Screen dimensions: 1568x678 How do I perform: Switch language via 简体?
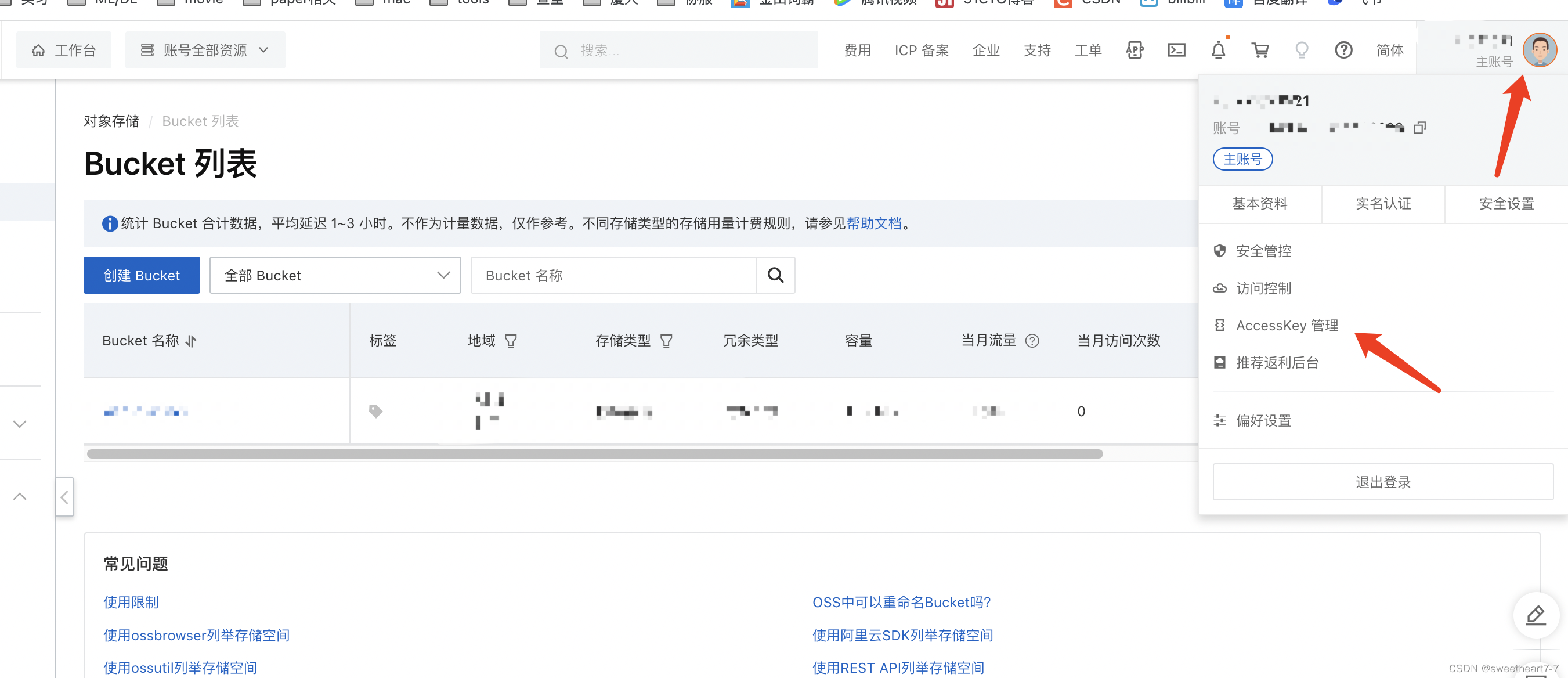(x=1390, y=51)
